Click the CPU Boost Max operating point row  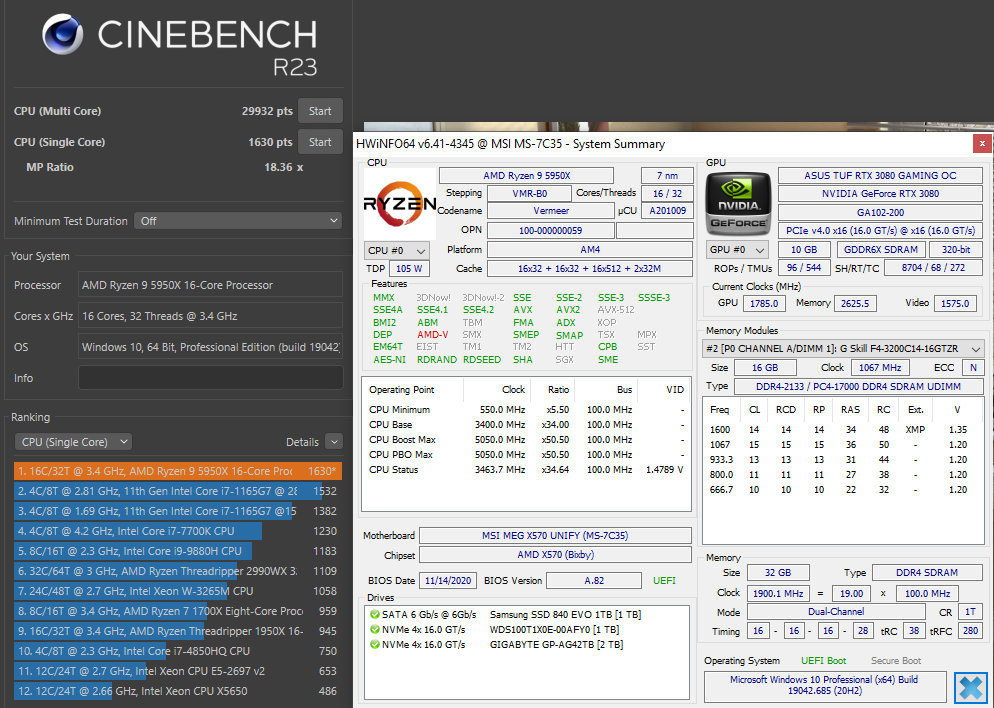[526, 440]
